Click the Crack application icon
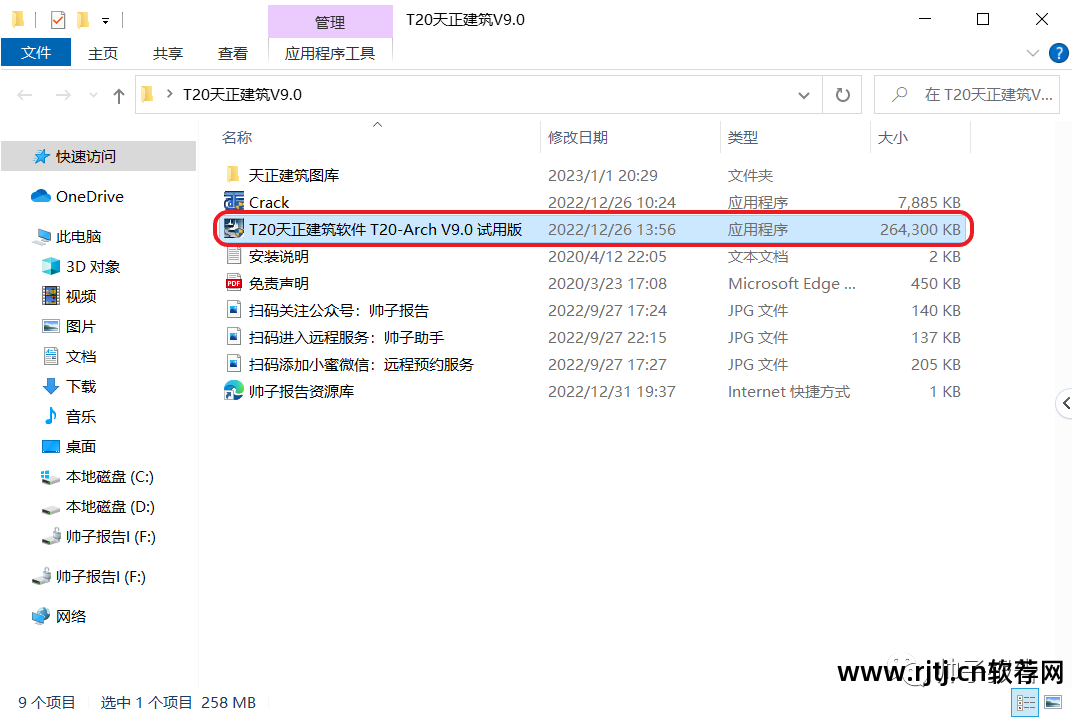 click(234, 202)
